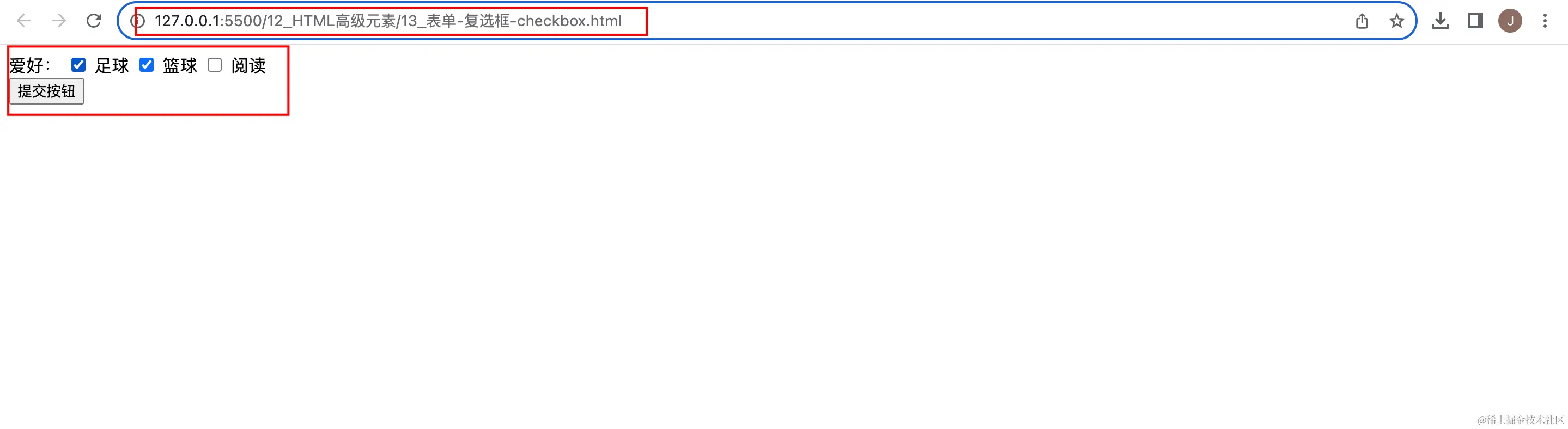Check the 阅读 checkbox

click(215, 65)
